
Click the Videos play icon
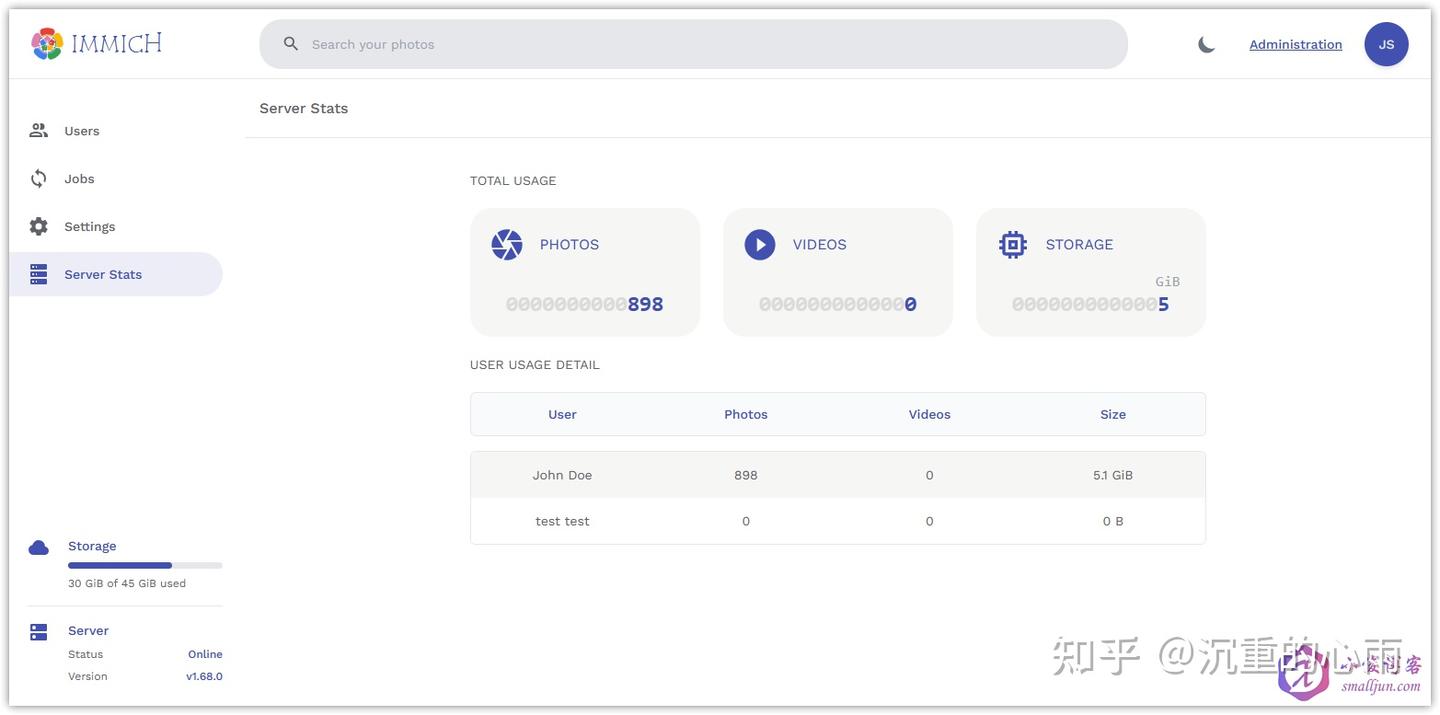coord(760,244)
